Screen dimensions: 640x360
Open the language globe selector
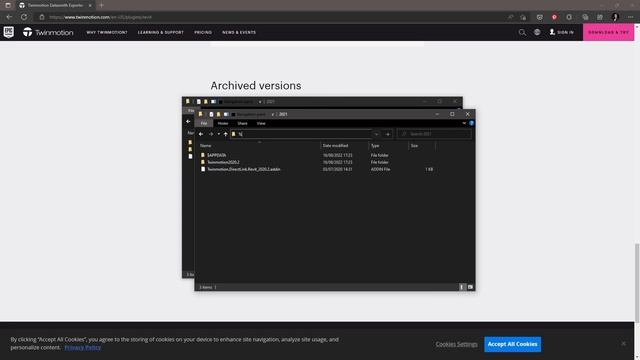click(537, 32)
